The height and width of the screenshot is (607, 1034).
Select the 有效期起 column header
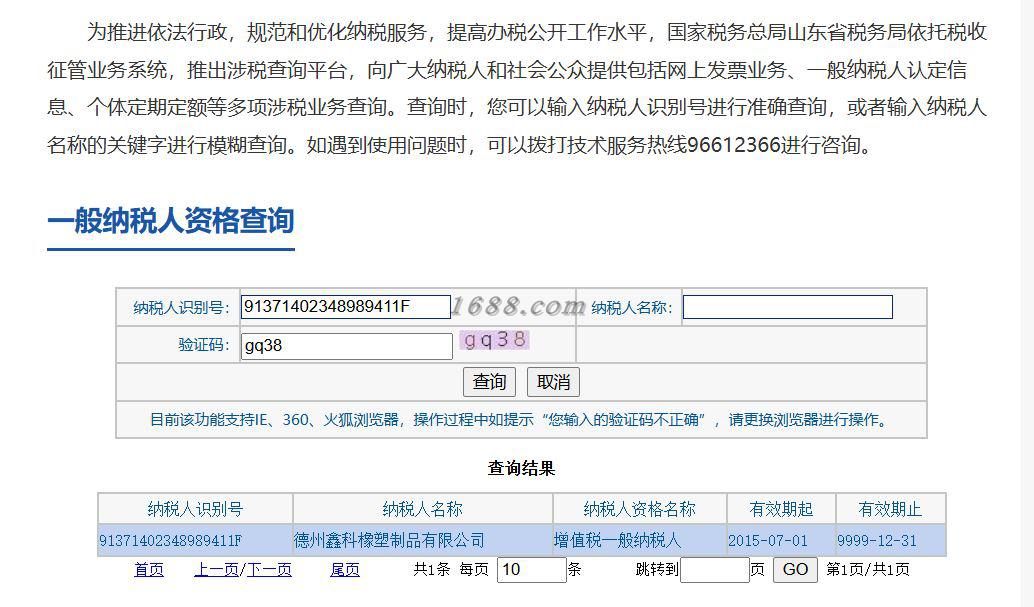tap(781, 509)
